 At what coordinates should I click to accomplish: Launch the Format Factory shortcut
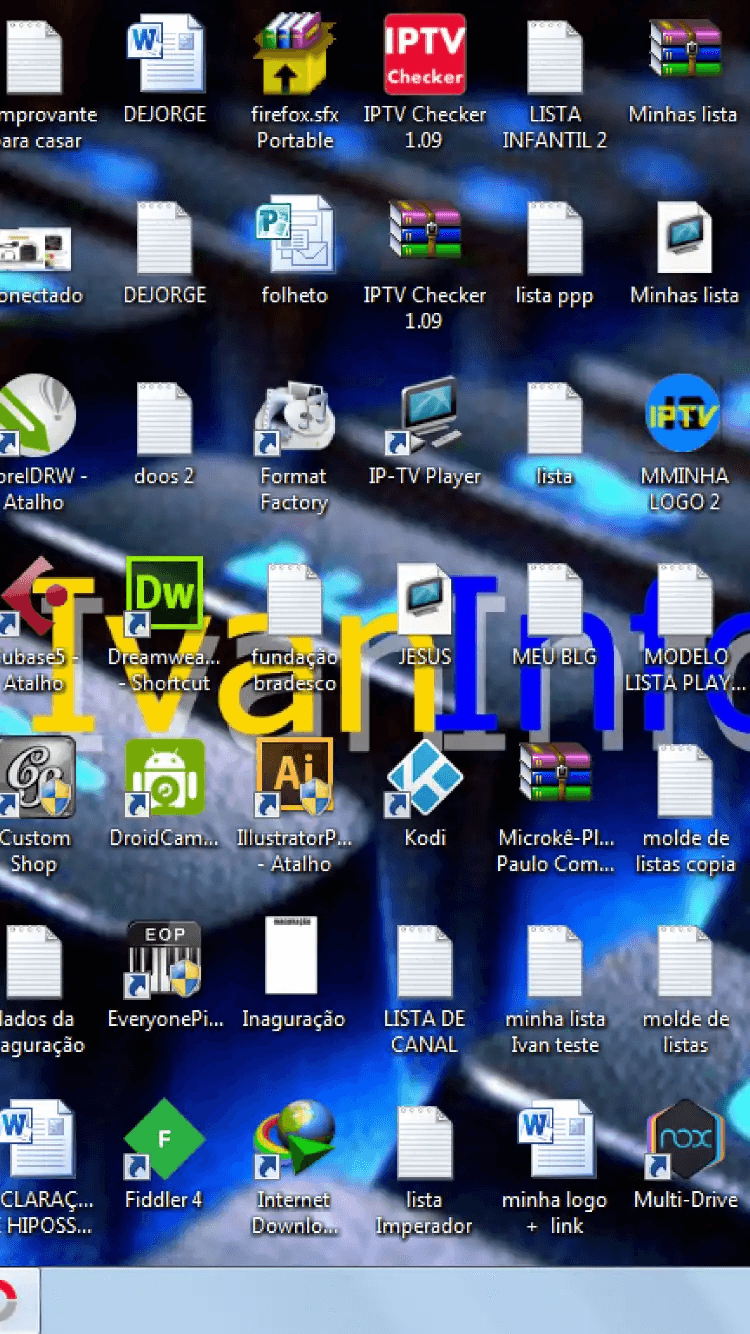pyautogui.click(x=295, y=418)
